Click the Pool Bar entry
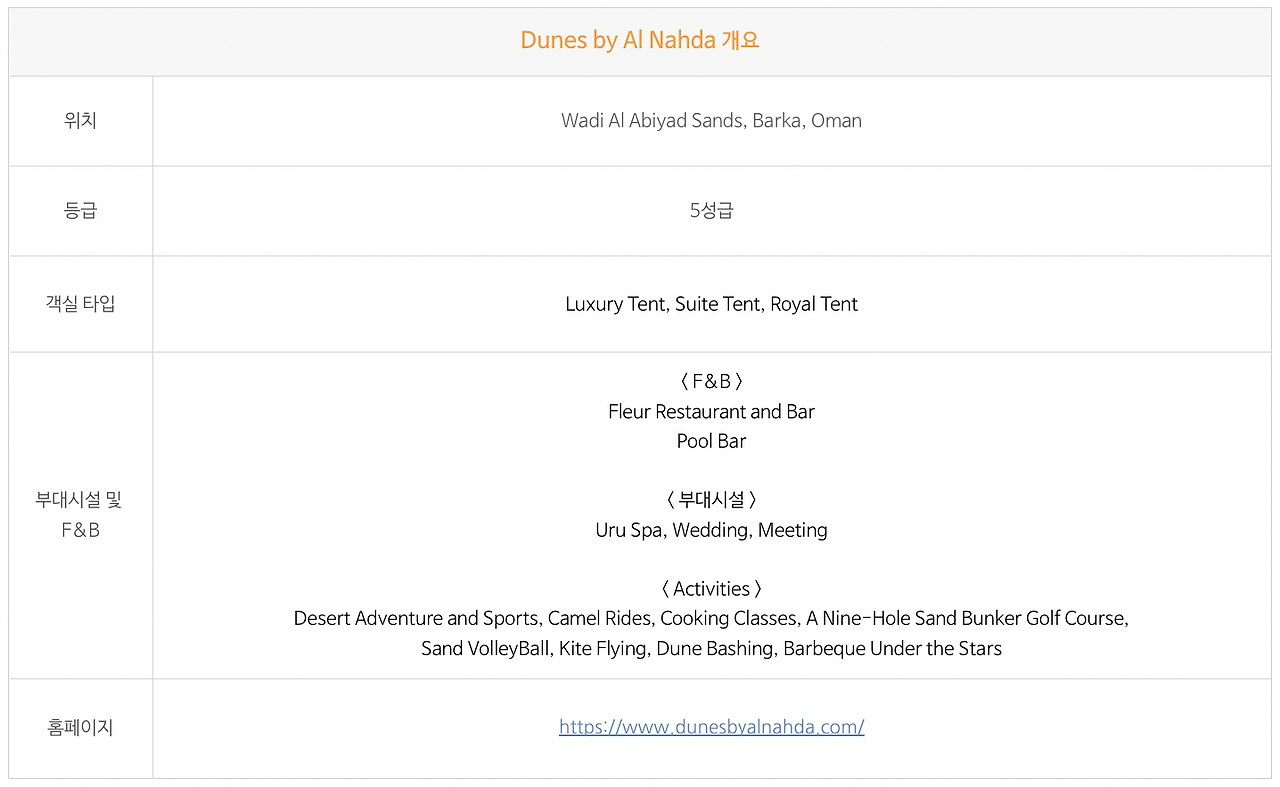The width and height of the screenshot is (1280, 787). click(711, 441)
